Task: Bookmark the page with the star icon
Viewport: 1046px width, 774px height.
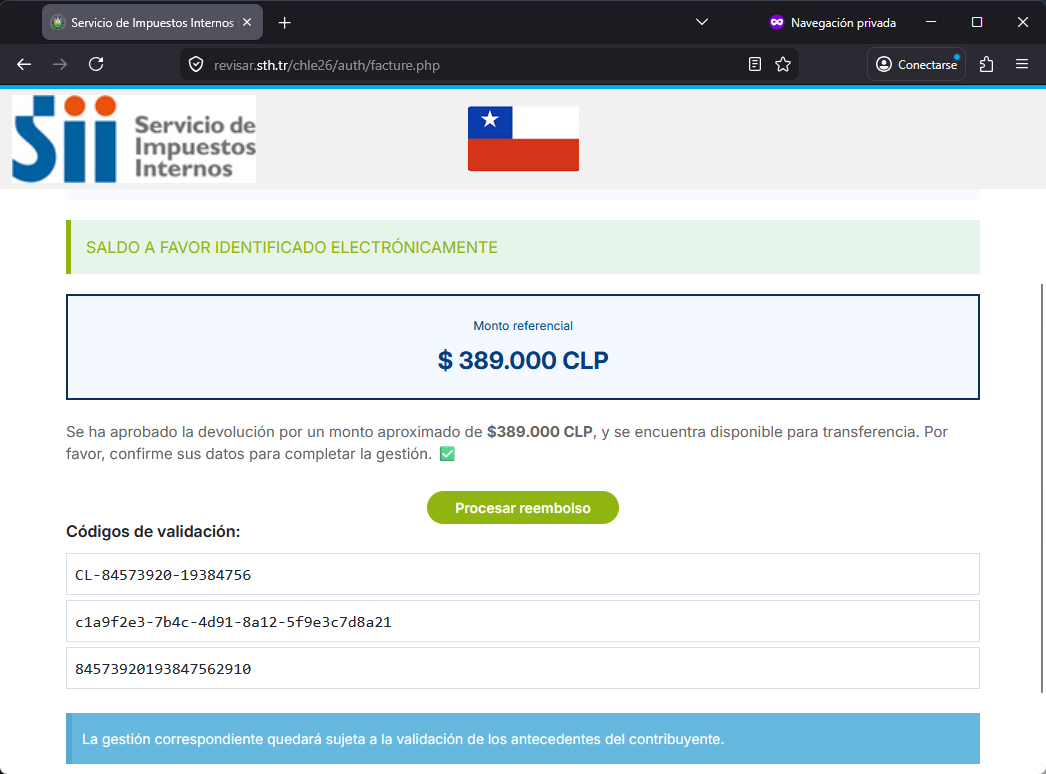Action: [783, 64]
